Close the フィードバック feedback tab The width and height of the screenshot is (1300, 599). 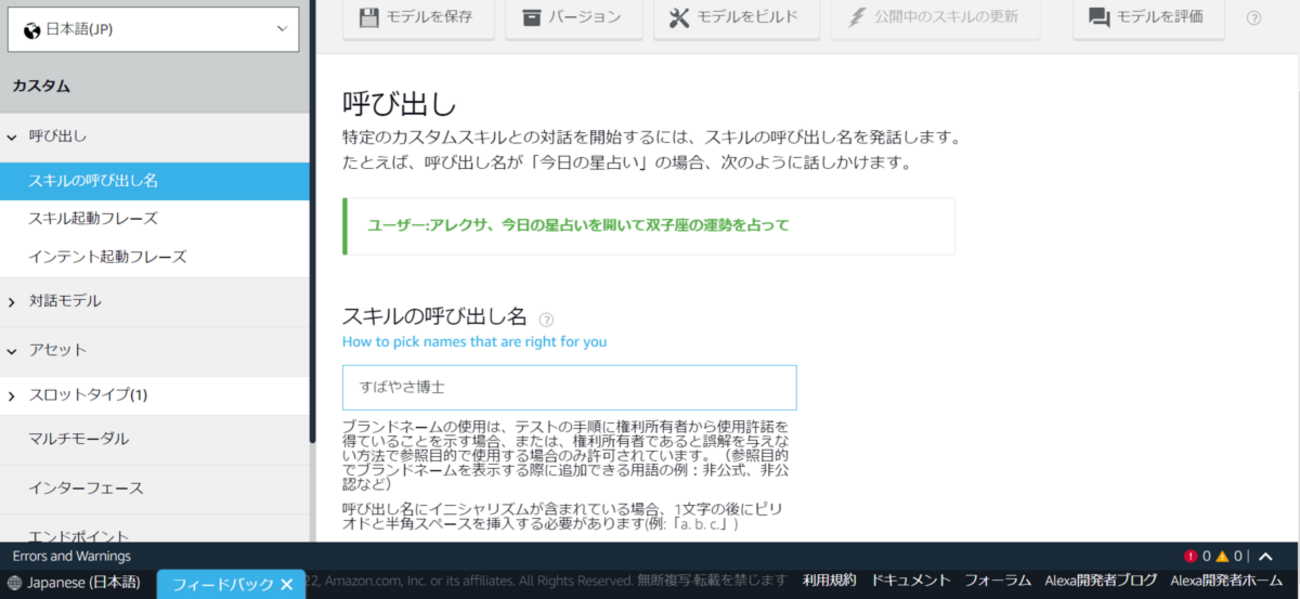tap(286, 584)
